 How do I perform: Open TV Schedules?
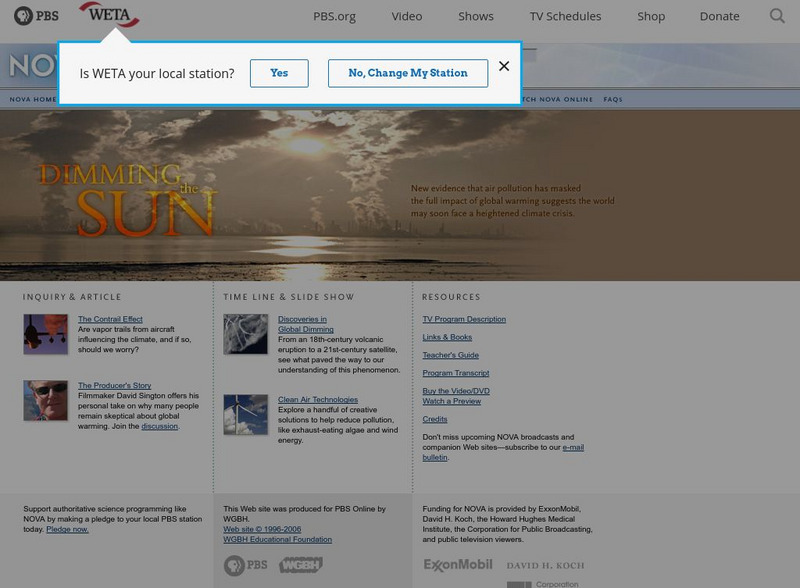(x=566, y=16)
